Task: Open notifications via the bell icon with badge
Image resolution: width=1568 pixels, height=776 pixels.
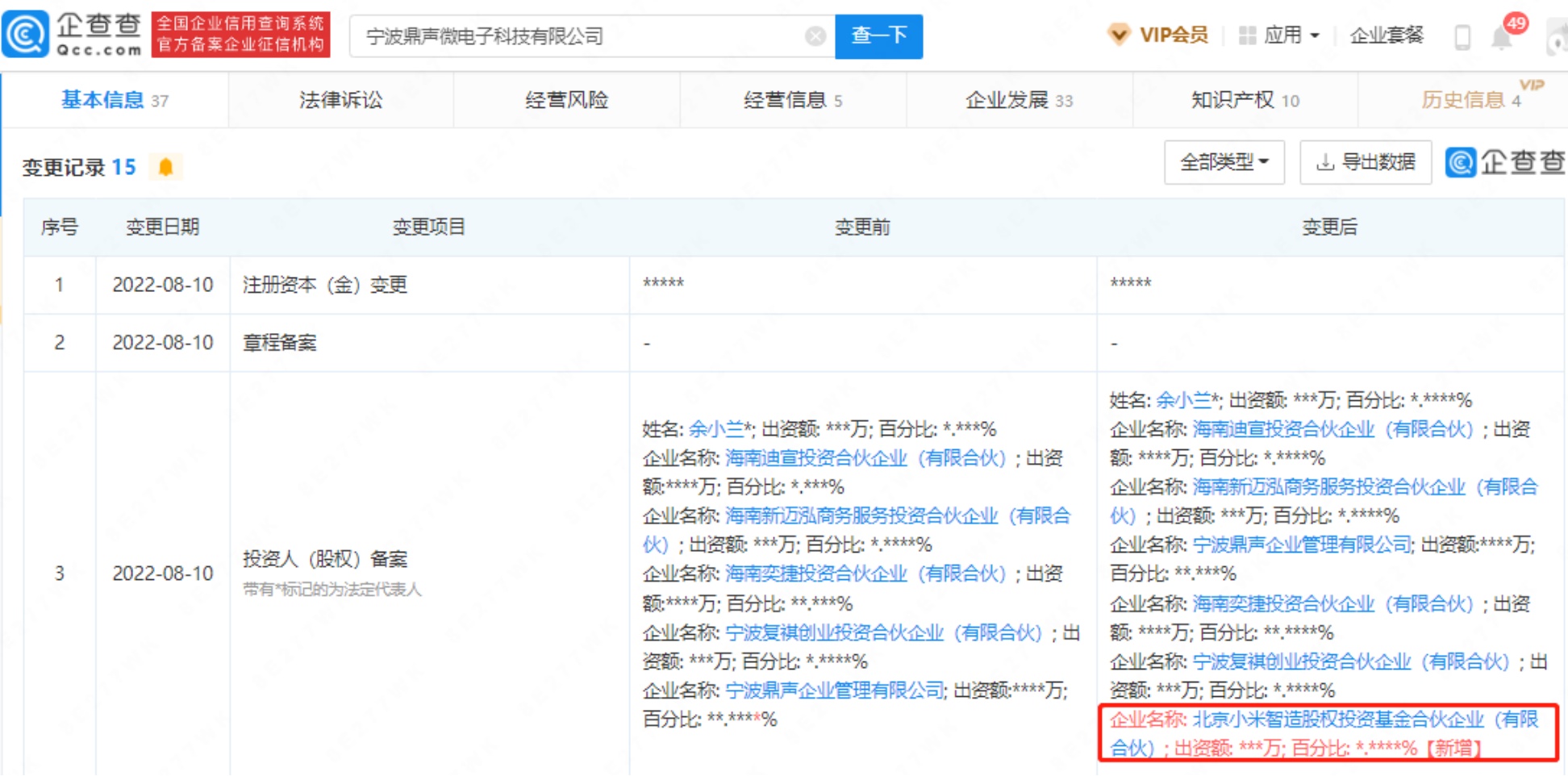Action: click(1502, 37)
